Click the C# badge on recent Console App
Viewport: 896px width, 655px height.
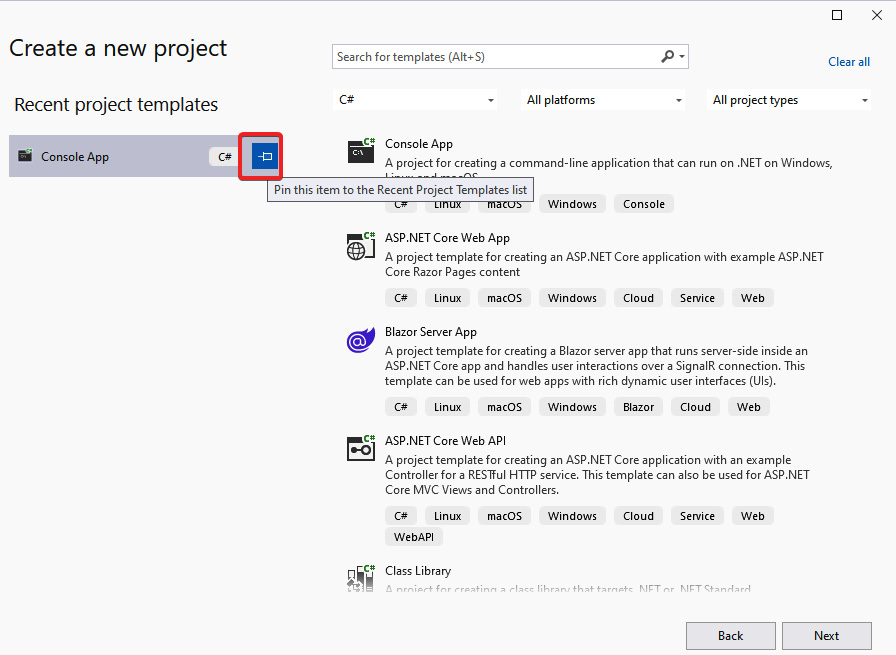coord(225,157)
